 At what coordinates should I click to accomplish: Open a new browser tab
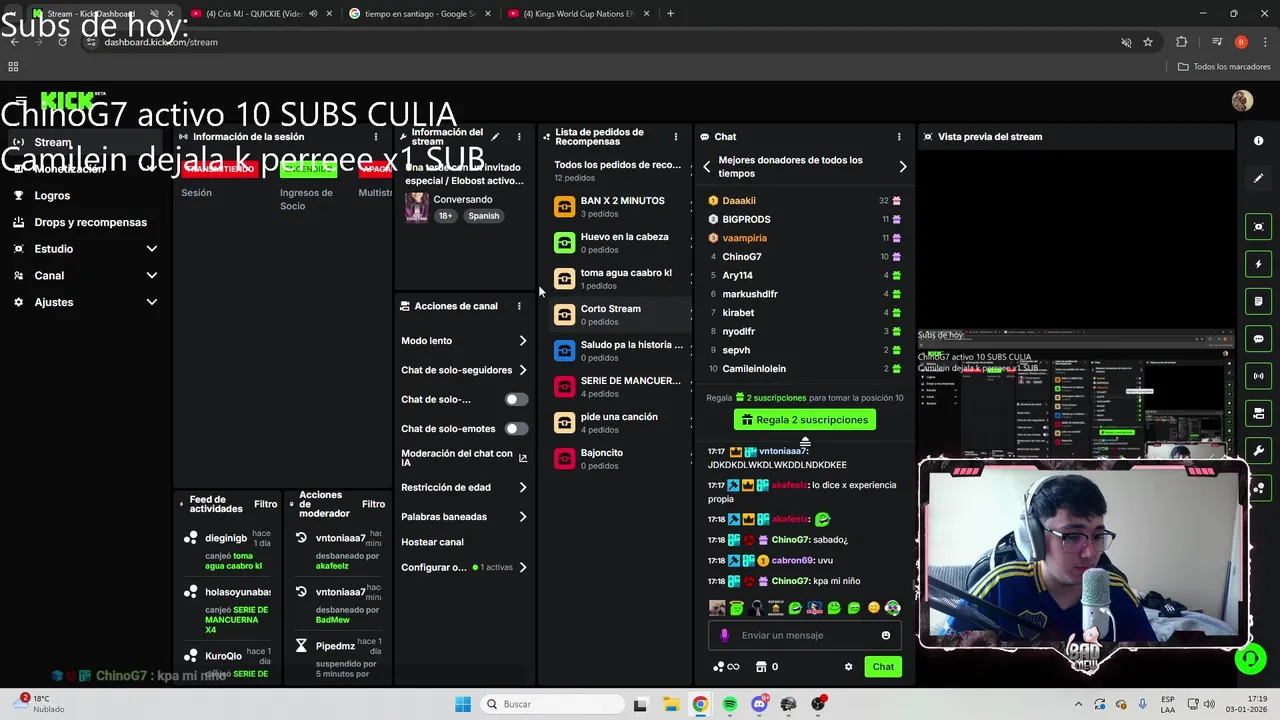point(670,14)
